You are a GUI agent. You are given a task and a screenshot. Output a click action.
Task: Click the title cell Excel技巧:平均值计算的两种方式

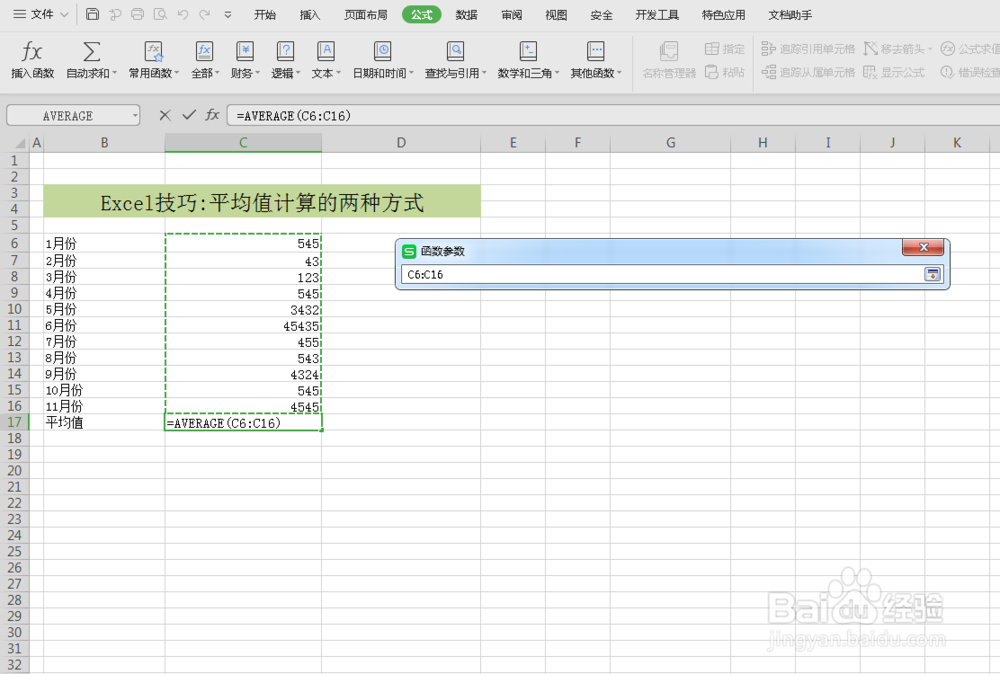(261, 201)
